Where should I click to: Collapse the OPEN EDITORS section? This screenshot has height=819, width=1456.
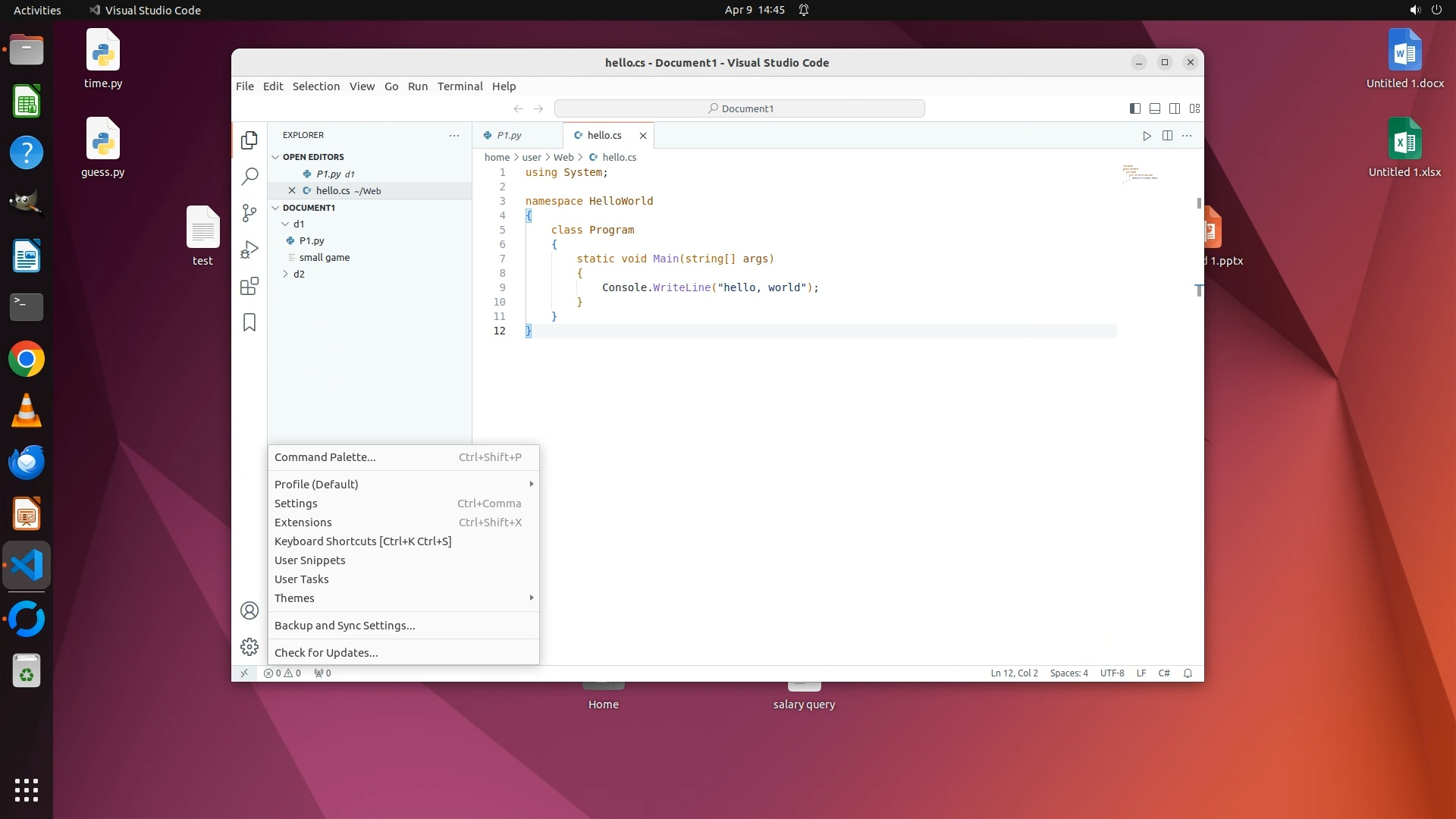coord(312,157)
